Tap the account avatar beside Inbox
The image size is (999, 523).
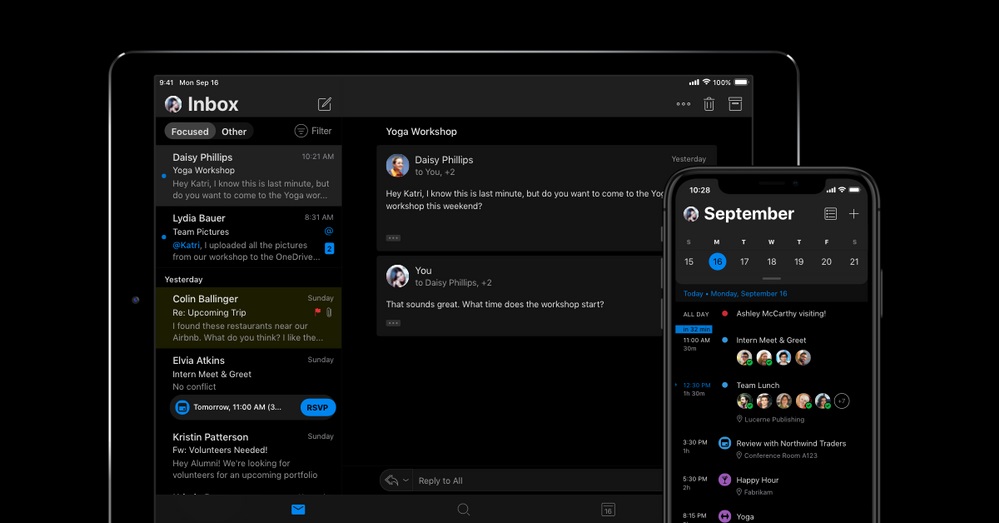(x=173, y=104)
